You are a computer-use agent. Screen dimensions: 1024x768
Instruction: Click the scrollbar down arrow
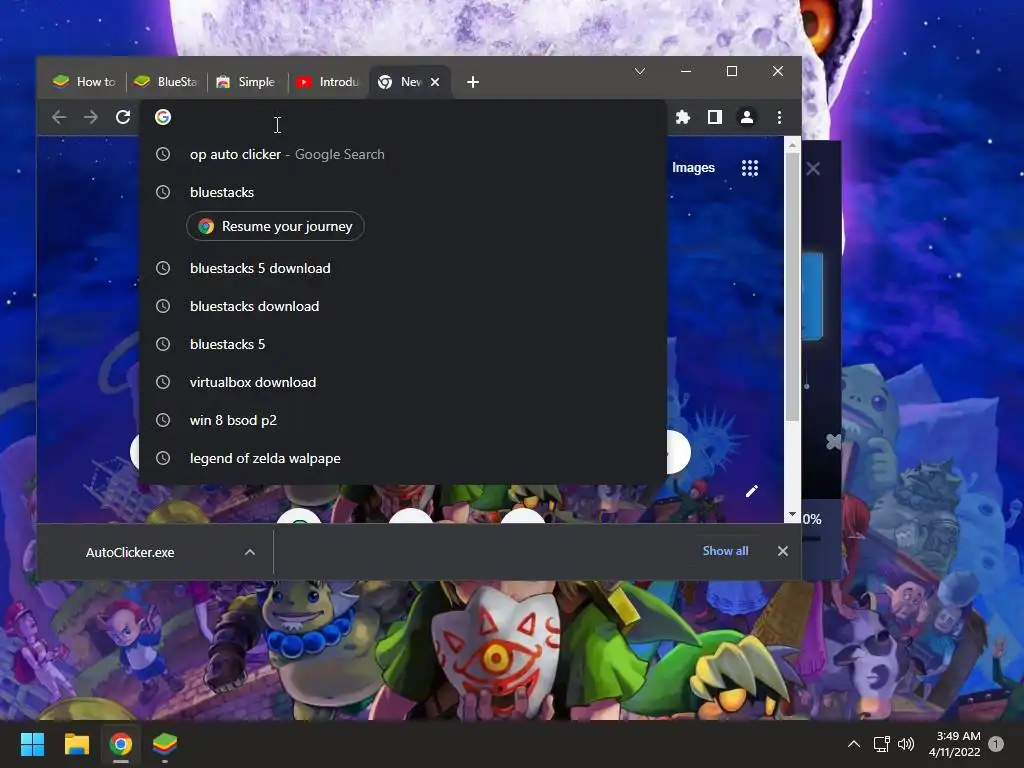point(792,515)
